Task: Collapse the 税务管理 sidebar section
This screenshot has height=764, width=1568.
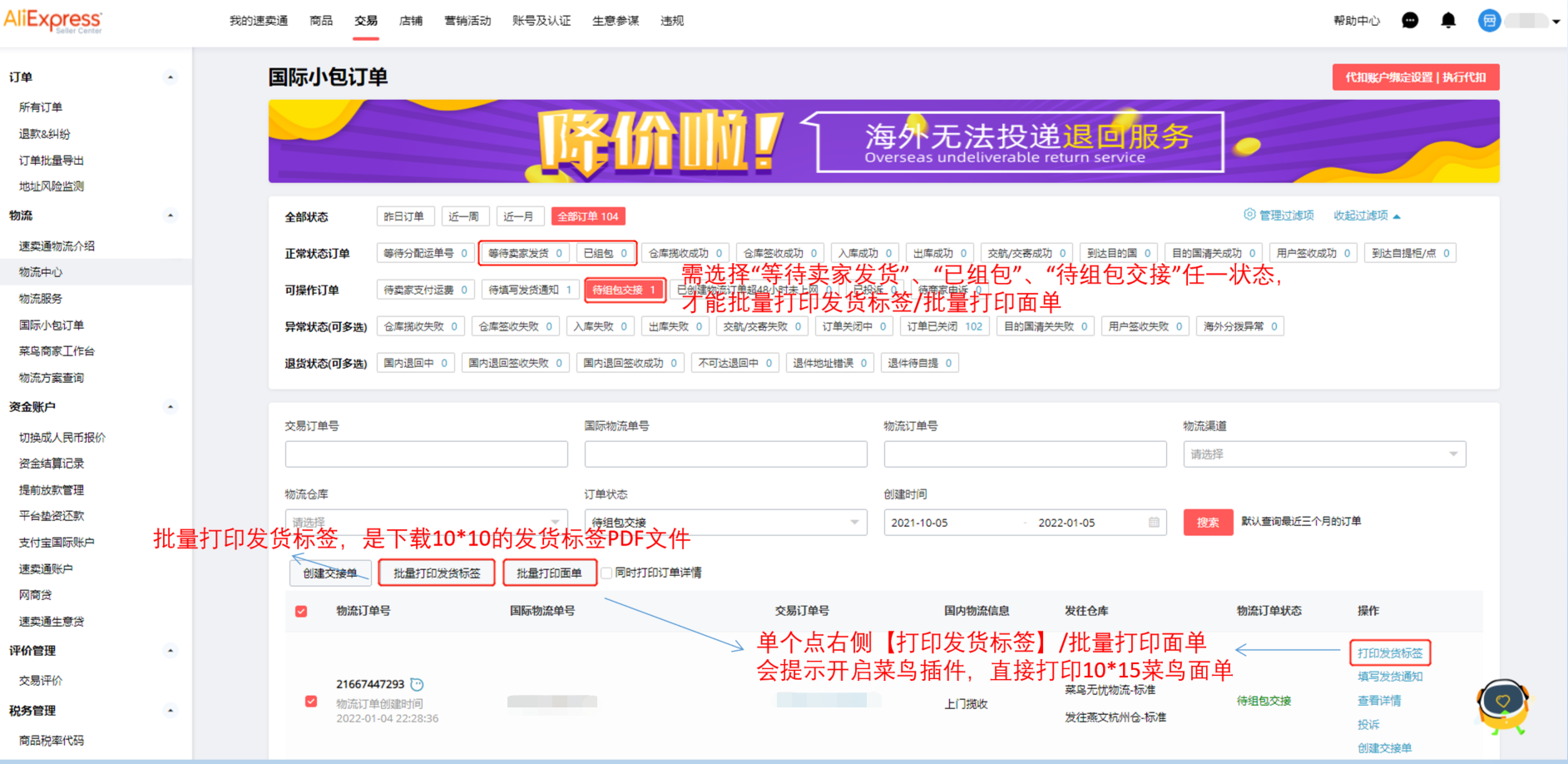Action: pyautogui.click(x=171, y=711)
